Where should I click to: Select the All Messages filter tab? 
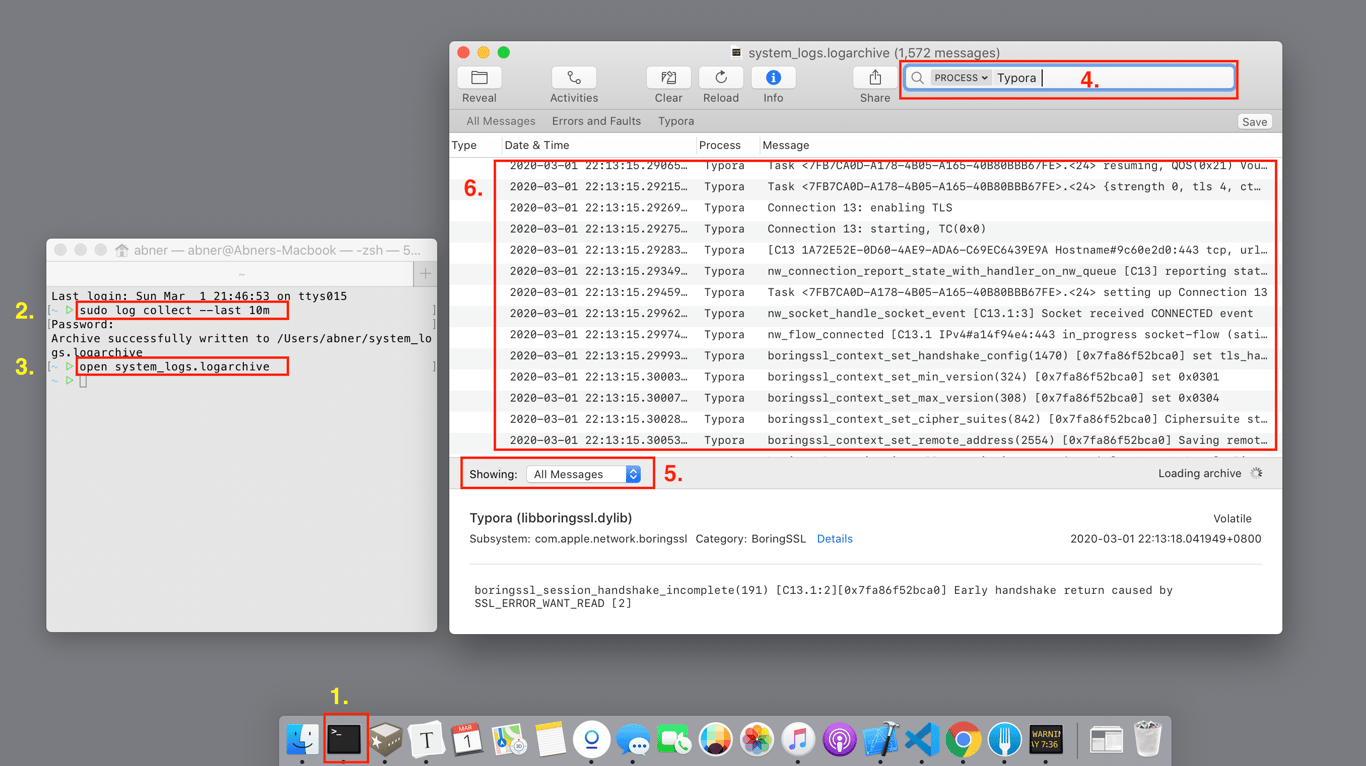[x=501, y=121]
